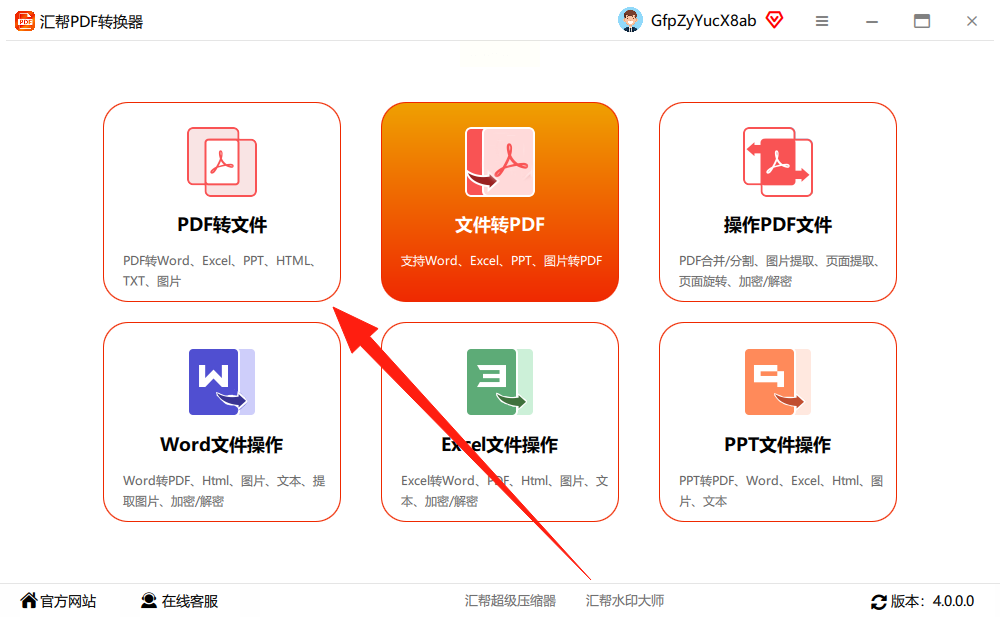Click the version refresh icon

pyautogui.click(x=879, y=602)
